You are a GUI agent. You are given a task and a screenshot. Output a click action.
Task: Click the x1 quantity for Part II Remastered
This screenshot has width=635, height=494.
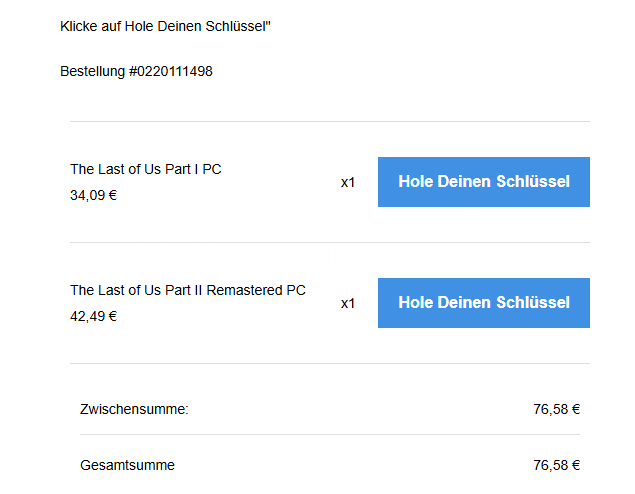(348, 303)
